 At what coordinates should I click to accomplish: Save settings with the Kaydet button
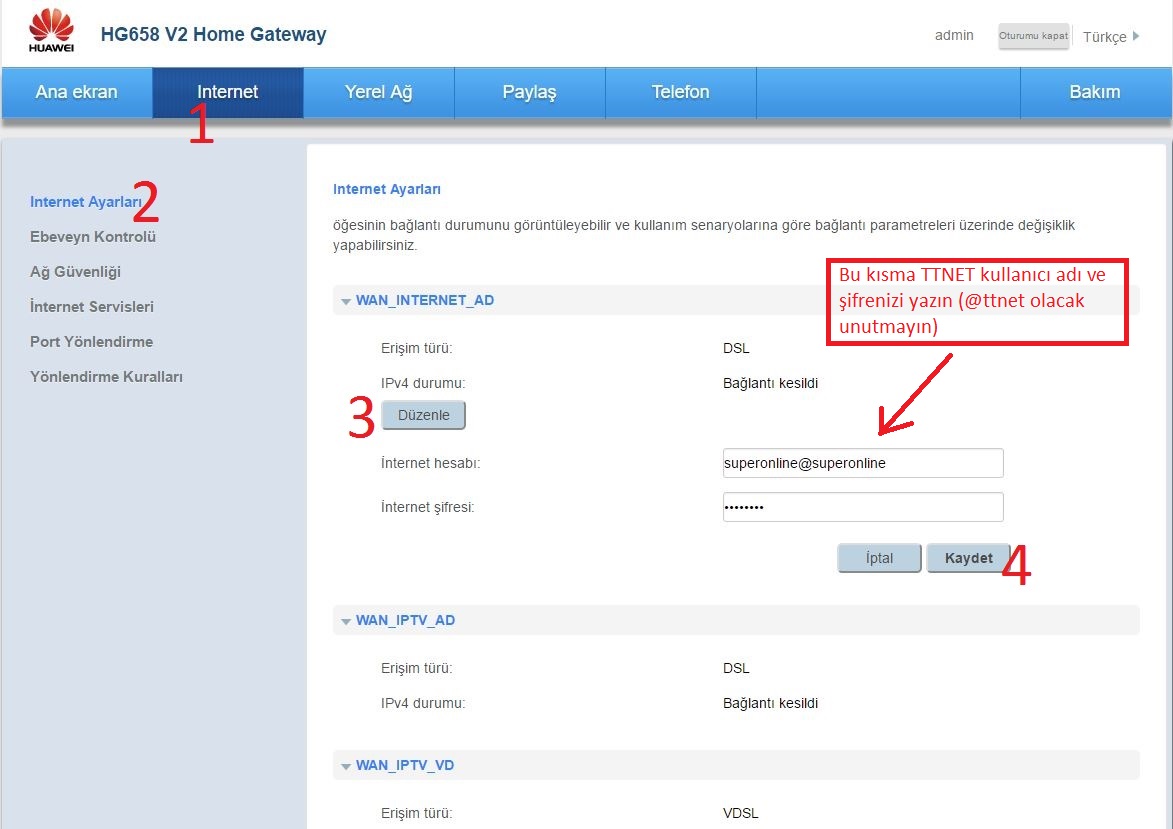click(x=968, y=558)
